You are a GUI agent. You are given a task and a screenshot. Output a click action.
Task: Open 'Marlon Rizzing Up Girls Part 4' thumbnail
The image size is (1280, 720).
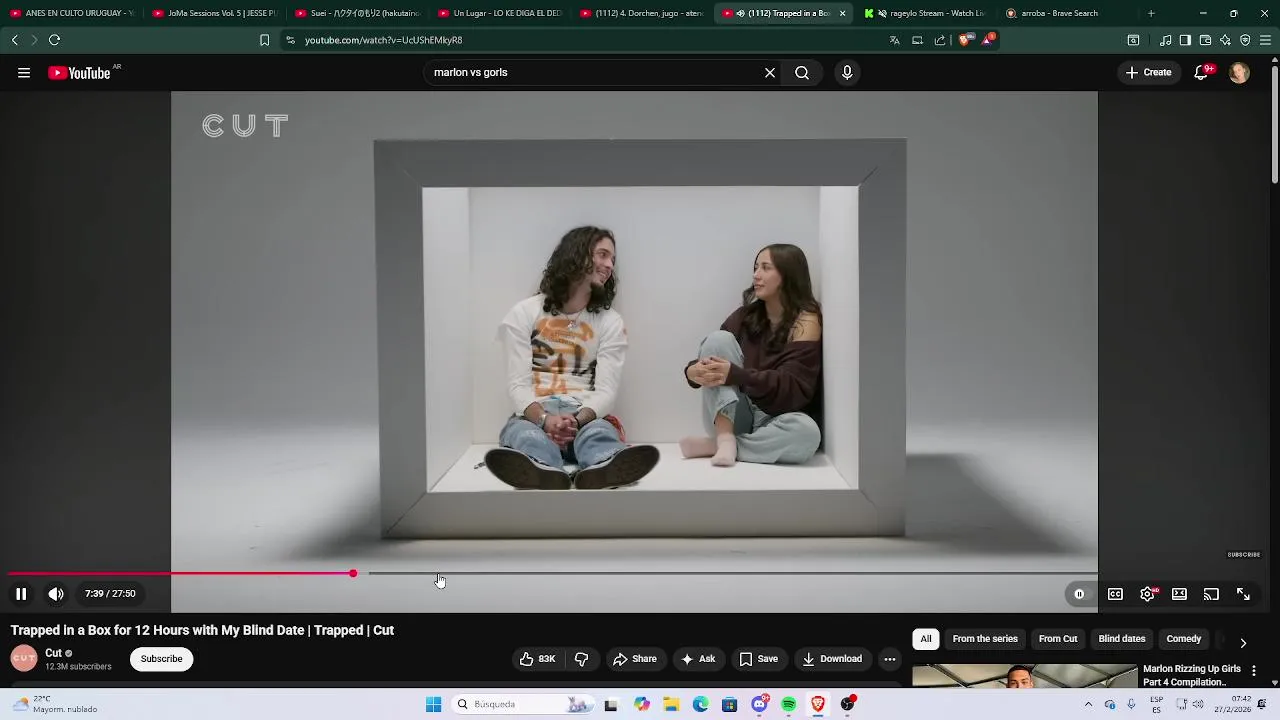tap(1025, 677)
